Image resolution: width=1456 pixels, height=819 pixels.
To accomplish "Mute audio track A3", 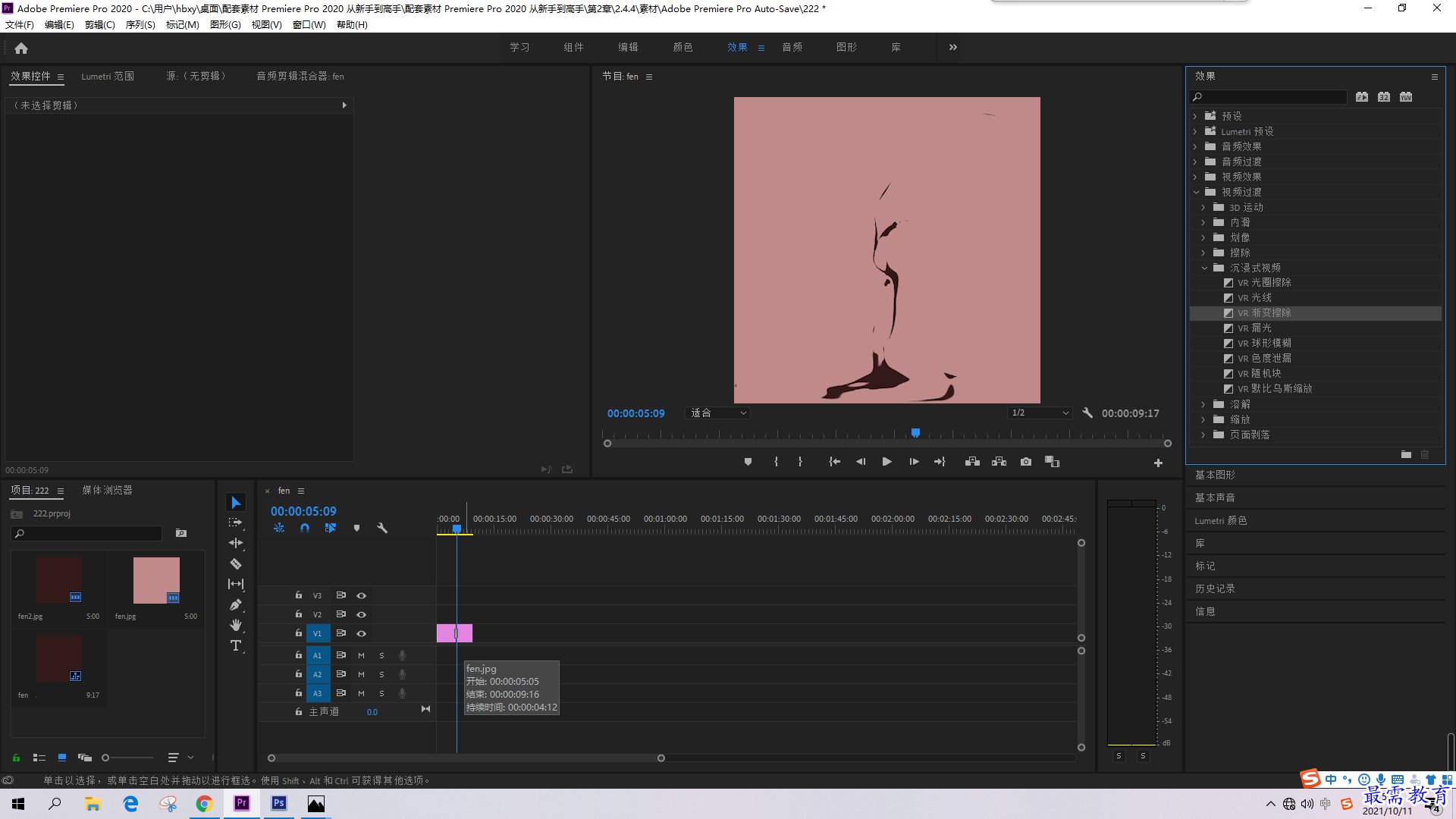I will point(361,693).
